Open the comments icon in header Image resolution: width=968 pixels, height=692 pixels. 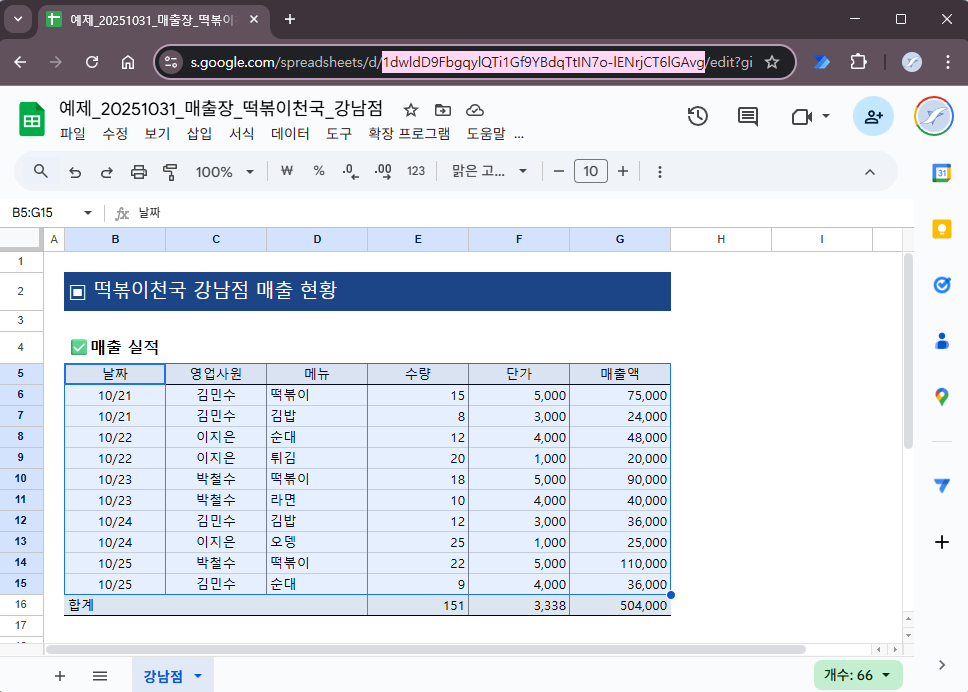747,117
